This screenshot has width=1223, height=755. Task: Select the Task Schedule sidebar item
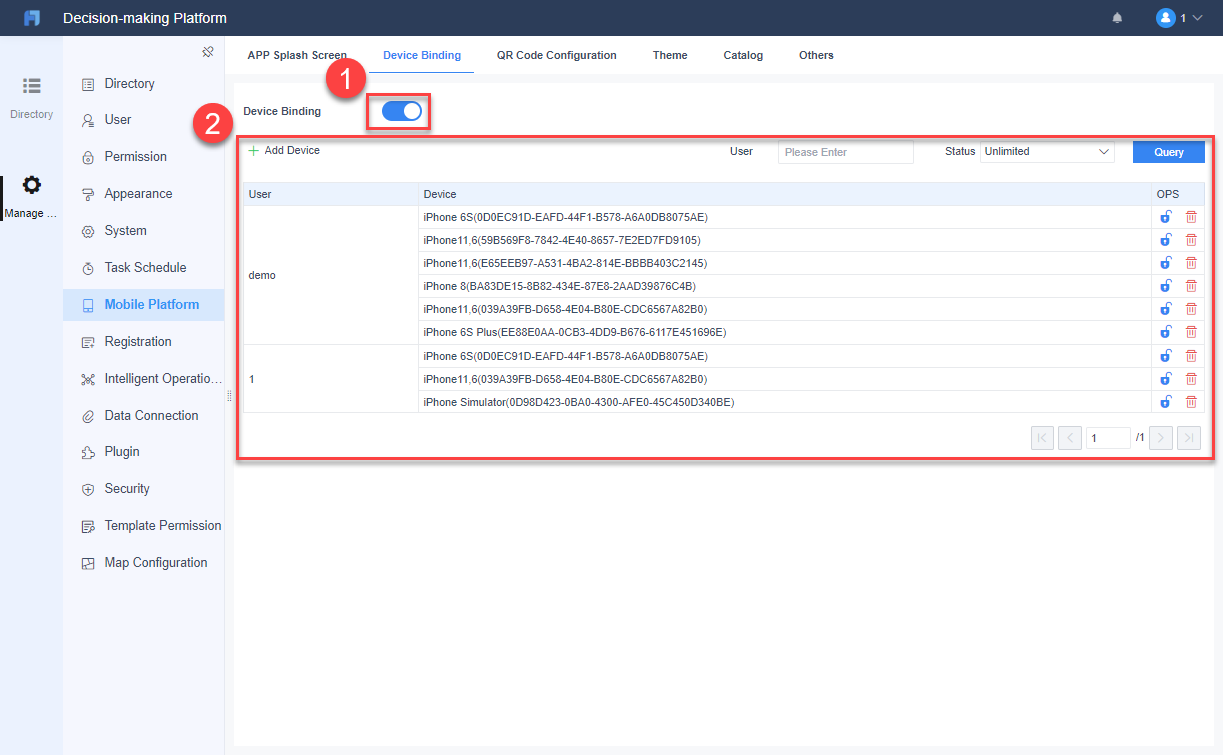(146, 267)
